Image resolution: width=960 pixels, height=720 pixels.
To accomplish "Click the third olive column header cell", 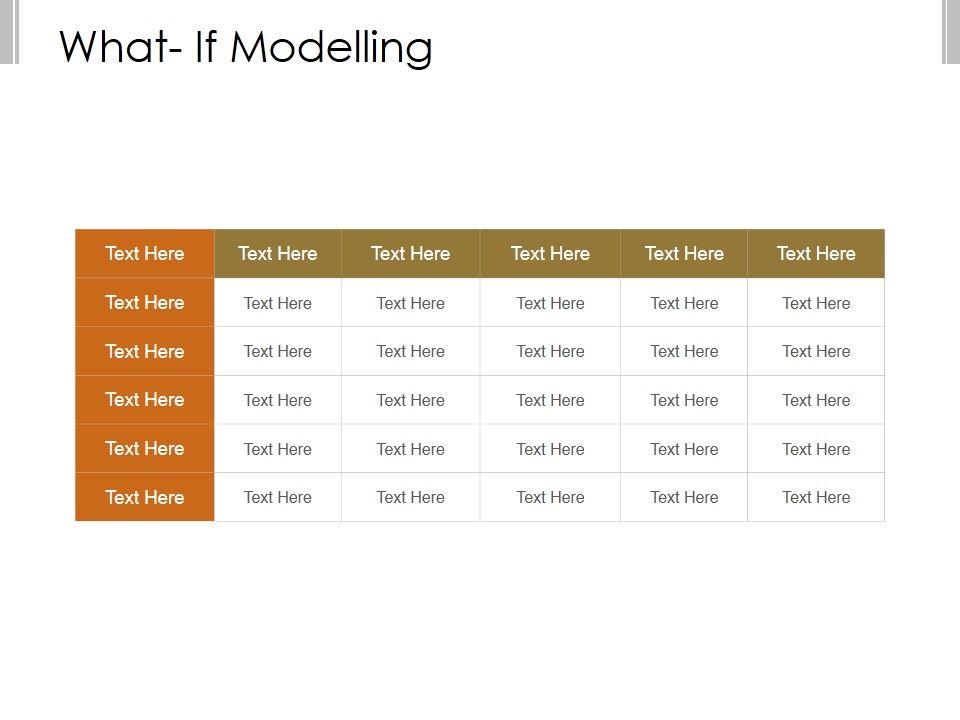I will 550,254.
